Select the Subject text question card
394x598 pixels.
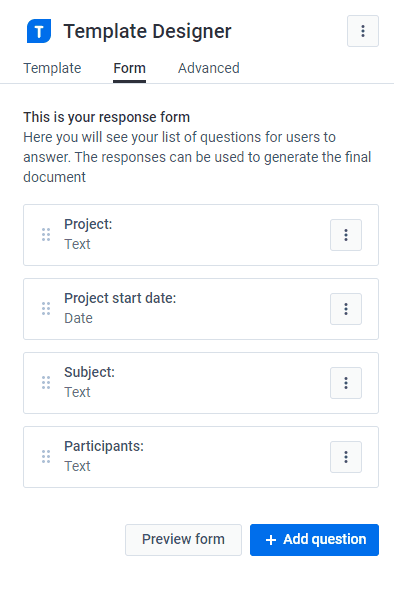[x=201, y=383]
